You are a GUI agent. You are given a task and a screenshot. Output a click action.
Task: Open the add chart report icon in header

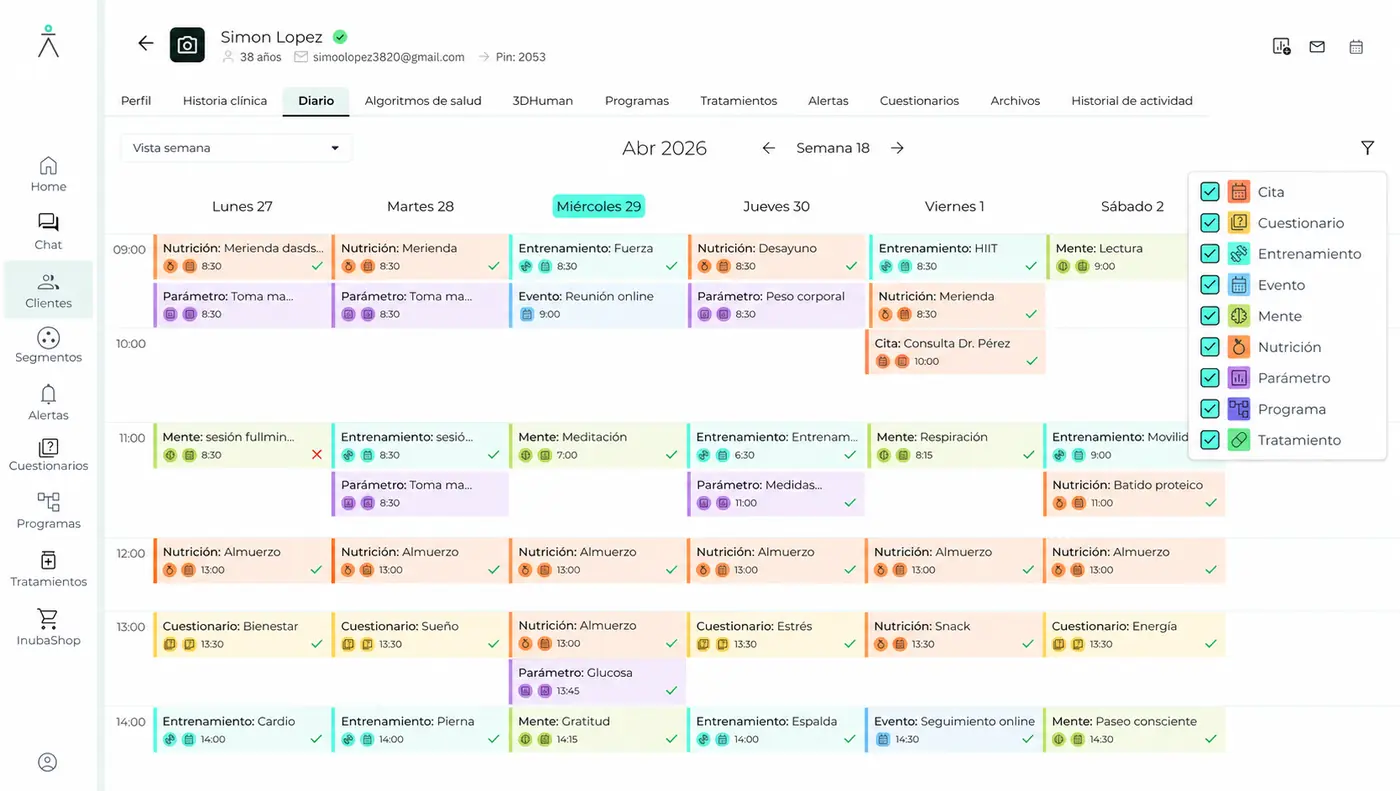pos(1281,46)
